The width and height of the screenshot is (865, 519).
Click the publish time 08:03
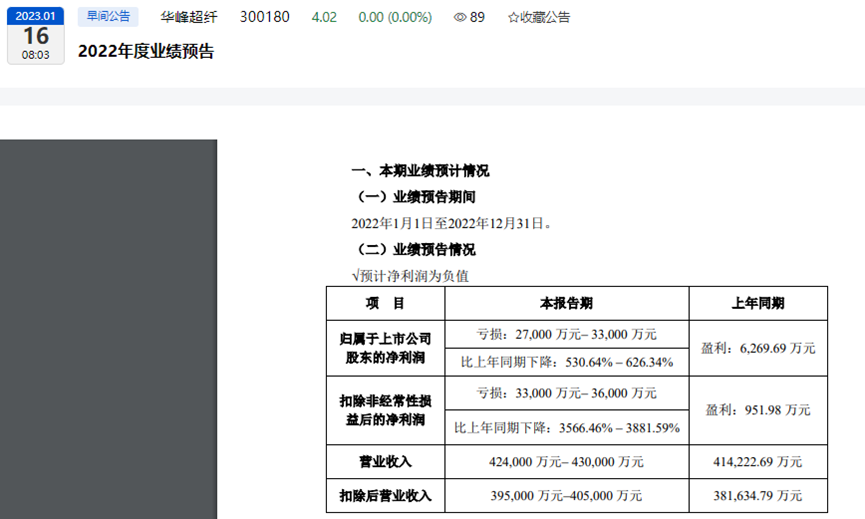click(x=35, y=55)
